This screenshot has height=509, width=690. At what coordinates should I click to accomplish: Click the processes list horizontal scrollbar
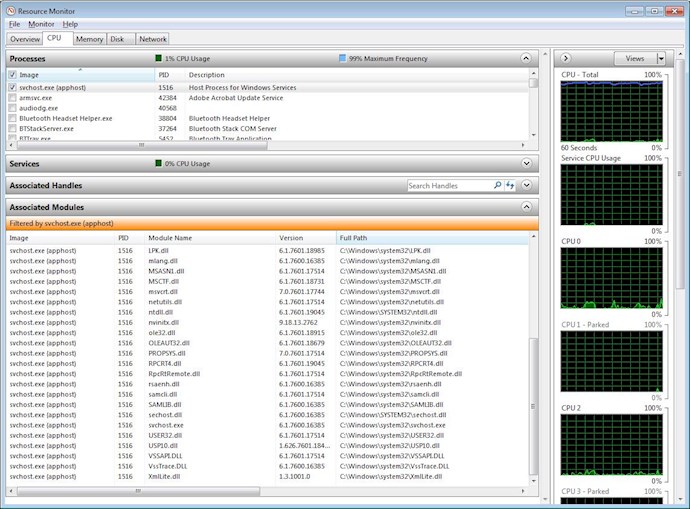point(141,145)
